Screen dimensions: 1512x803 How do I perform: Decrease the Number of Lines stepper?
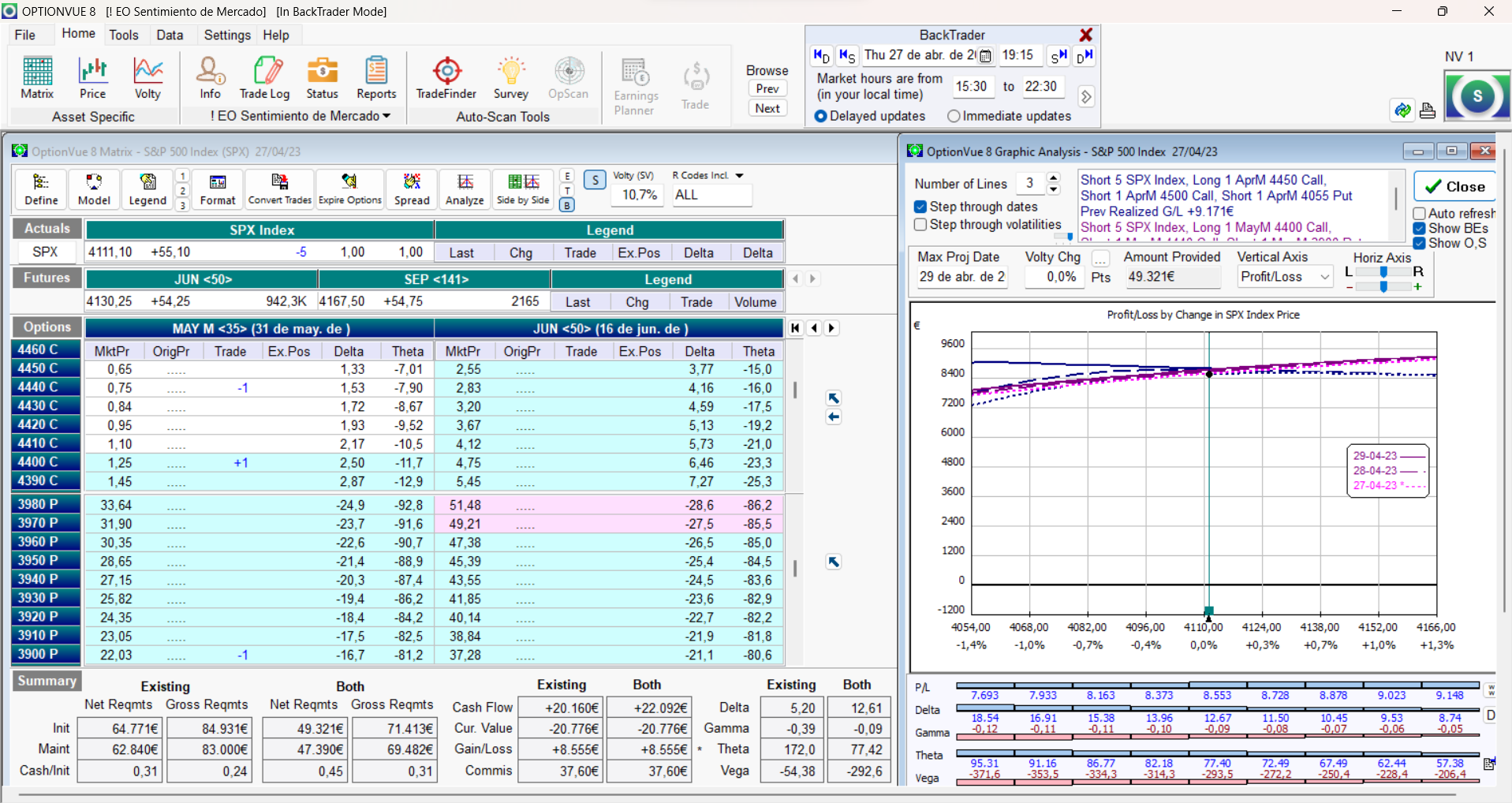coord(1054,189)
